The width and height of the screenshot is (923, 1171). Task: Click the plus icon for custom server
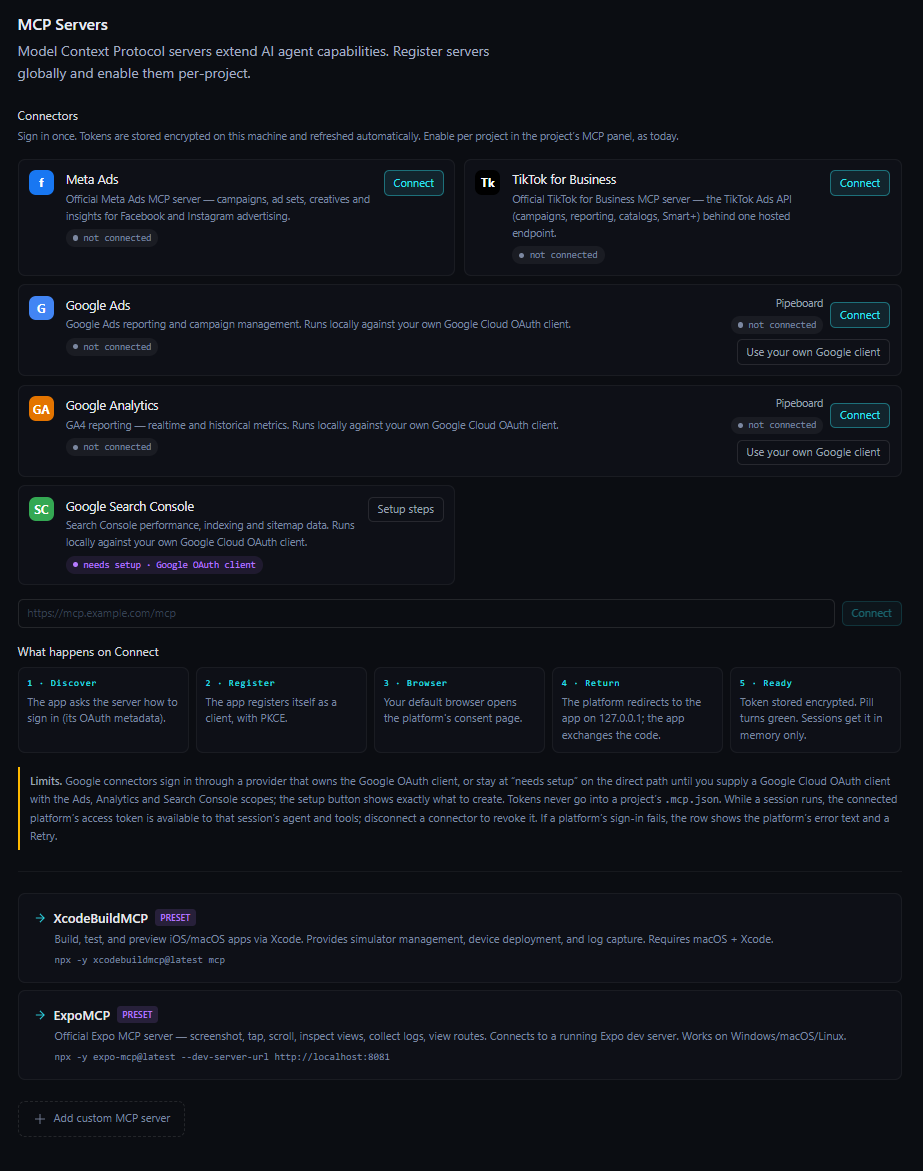40,1119
